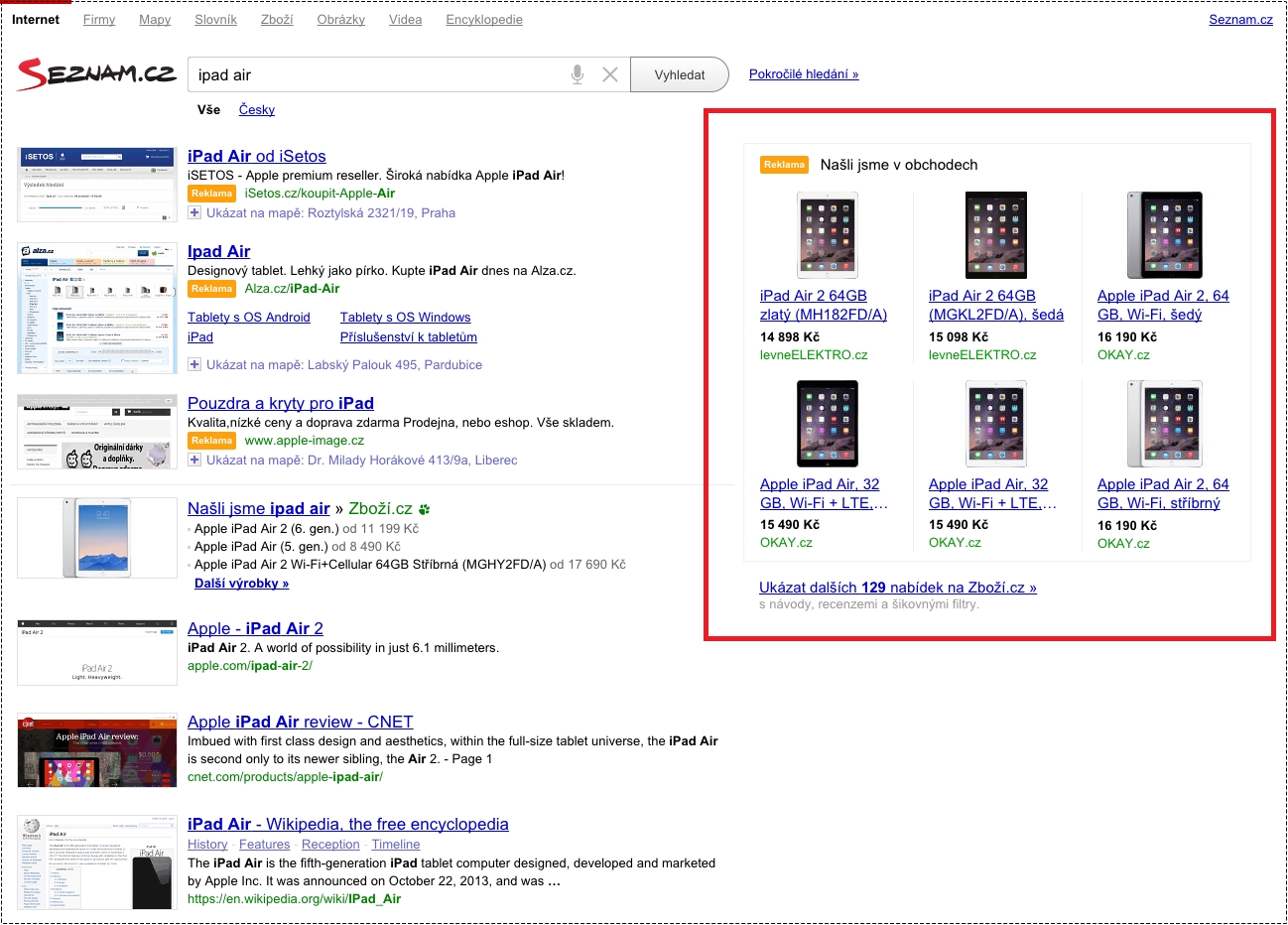Open the Videa tab
Image resolution: width=1288 pixels, height=925 pixels.
coord(405,19)
